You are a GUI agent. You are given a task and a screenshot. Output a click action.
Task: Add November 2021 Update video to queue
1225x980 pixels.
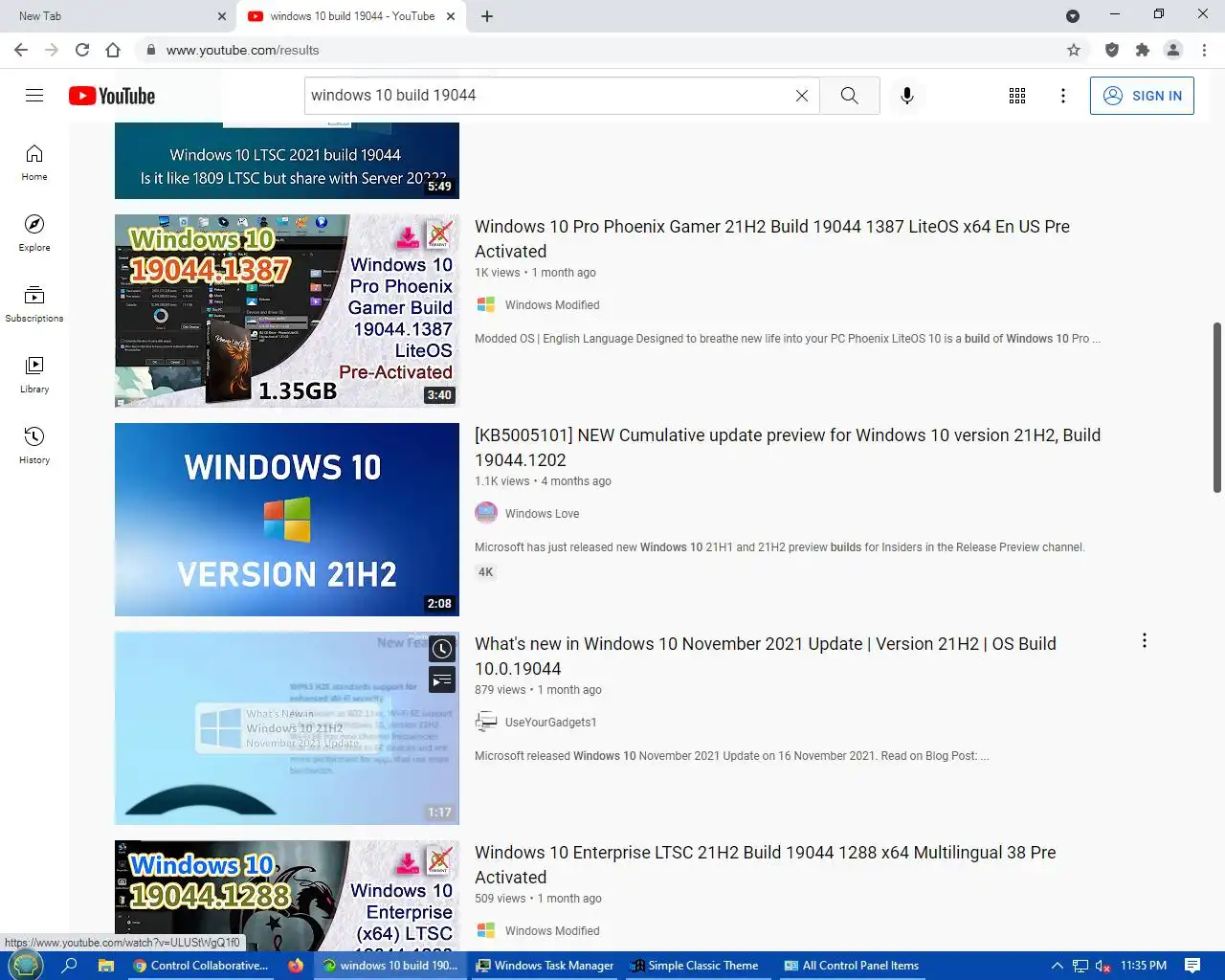pyautogui.click(x=441, y=680)
